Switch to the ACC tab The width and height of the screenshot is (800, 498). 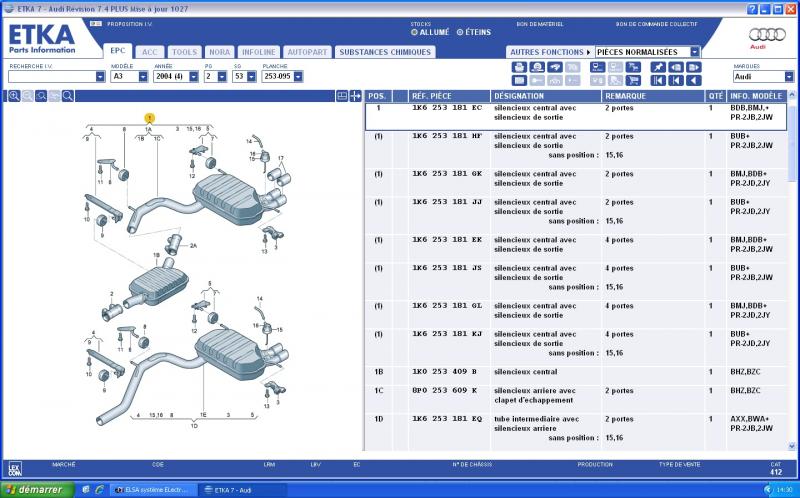[150, 52]
